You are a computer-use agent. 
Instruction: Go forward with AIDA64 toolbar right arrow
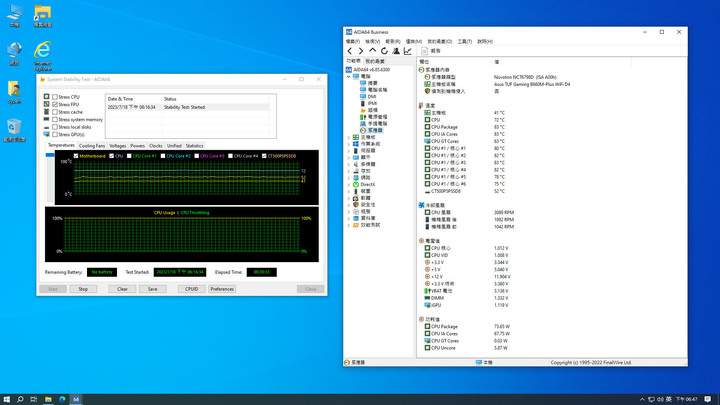361,51
